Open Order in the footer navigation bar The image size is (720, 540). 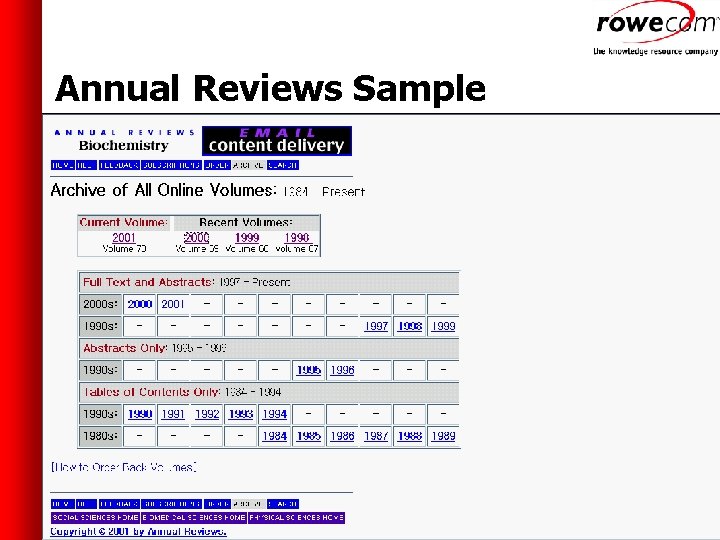tap(217, 504)
